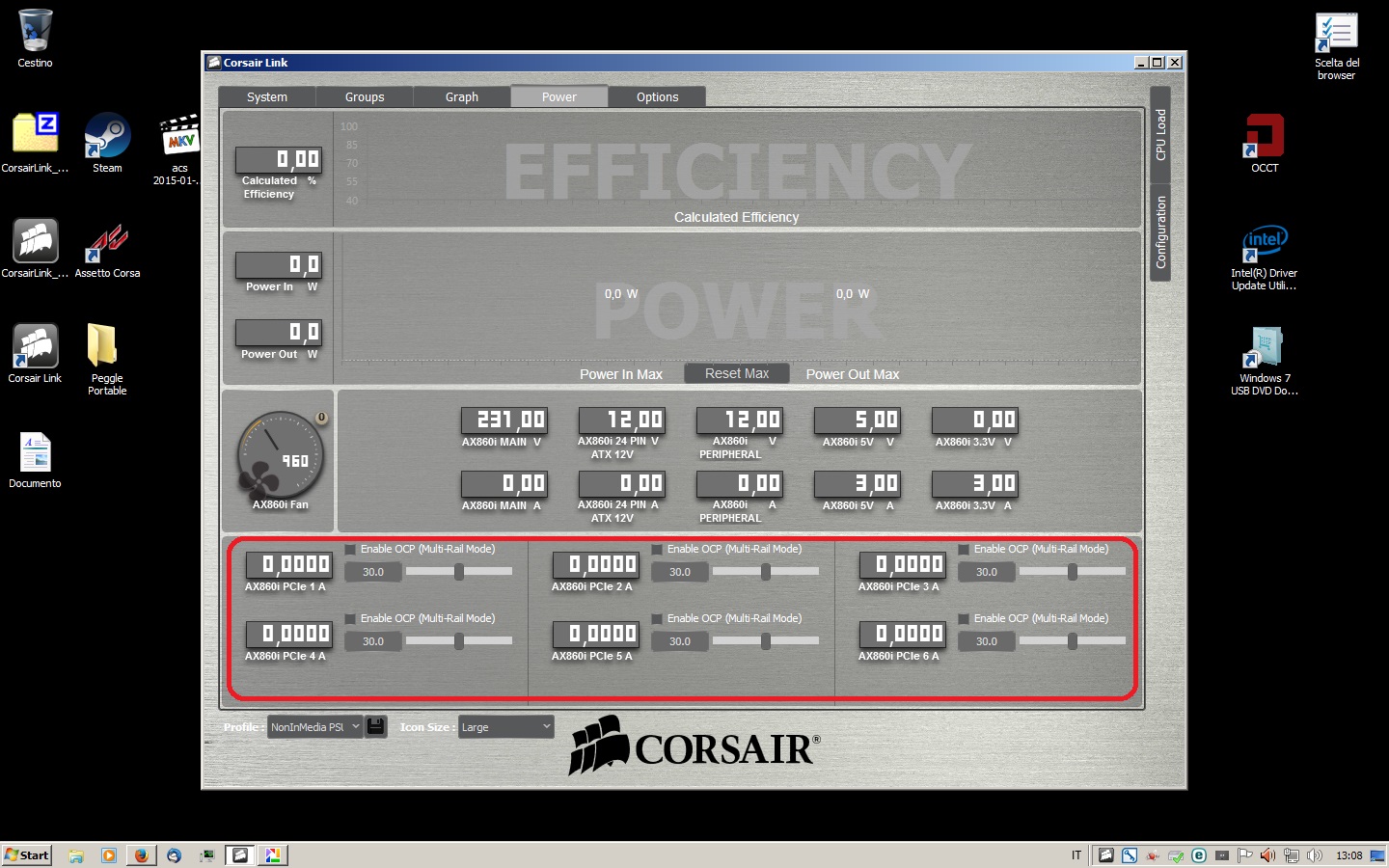This screenshot has width=1389, height=868.
Task: Save the current profile with floppy icon
Action: pos(376,726)
